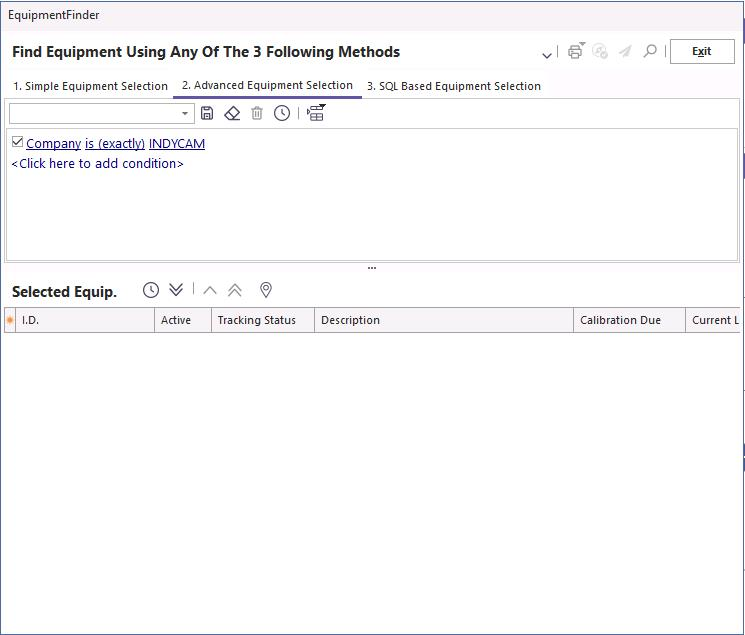This screenshot has height=635, width=745.
Task: Click the save filter disk icon
Action: [207, 113]
